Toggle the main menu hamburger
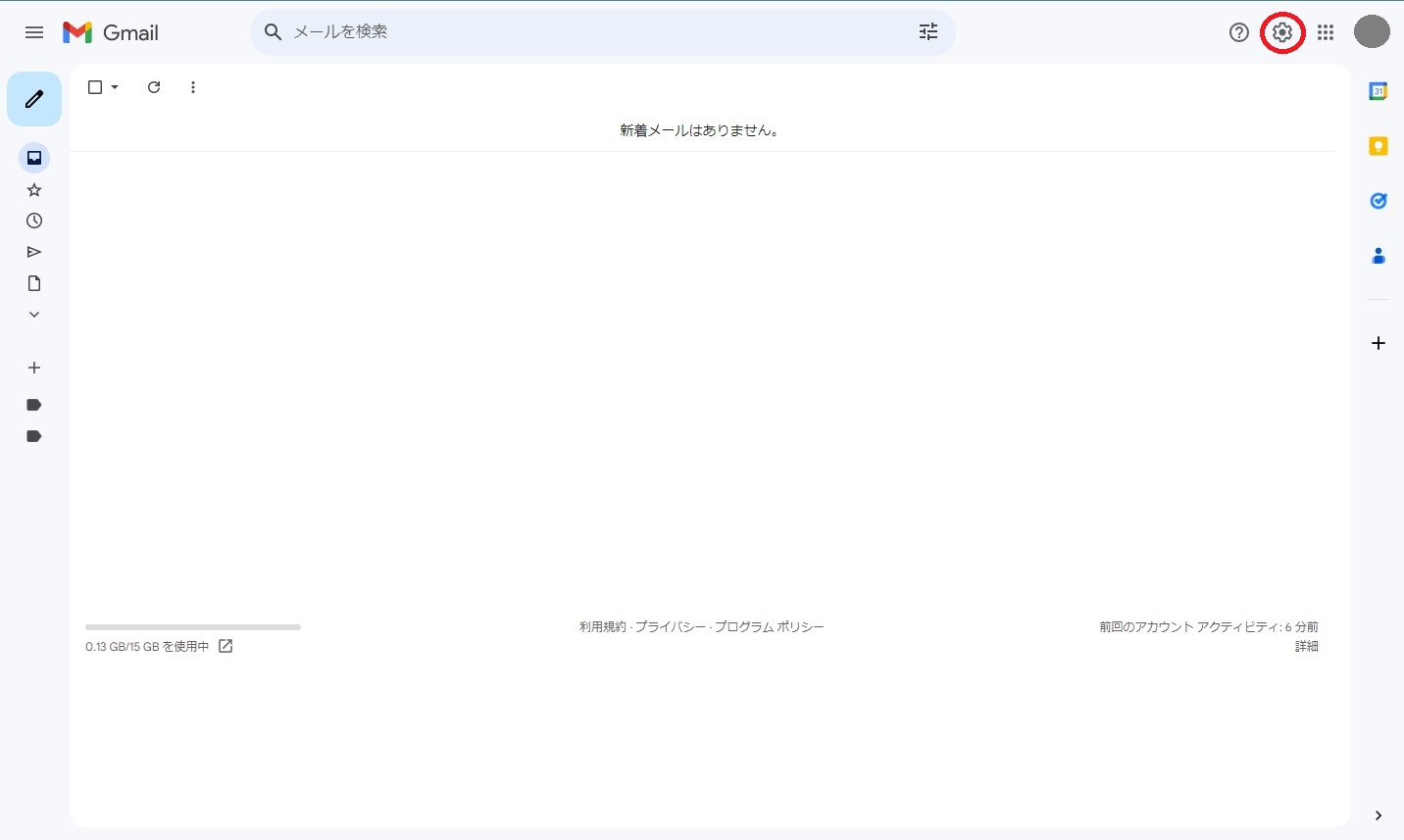This screenshot has height=840, width=1404. click(34, 32)
